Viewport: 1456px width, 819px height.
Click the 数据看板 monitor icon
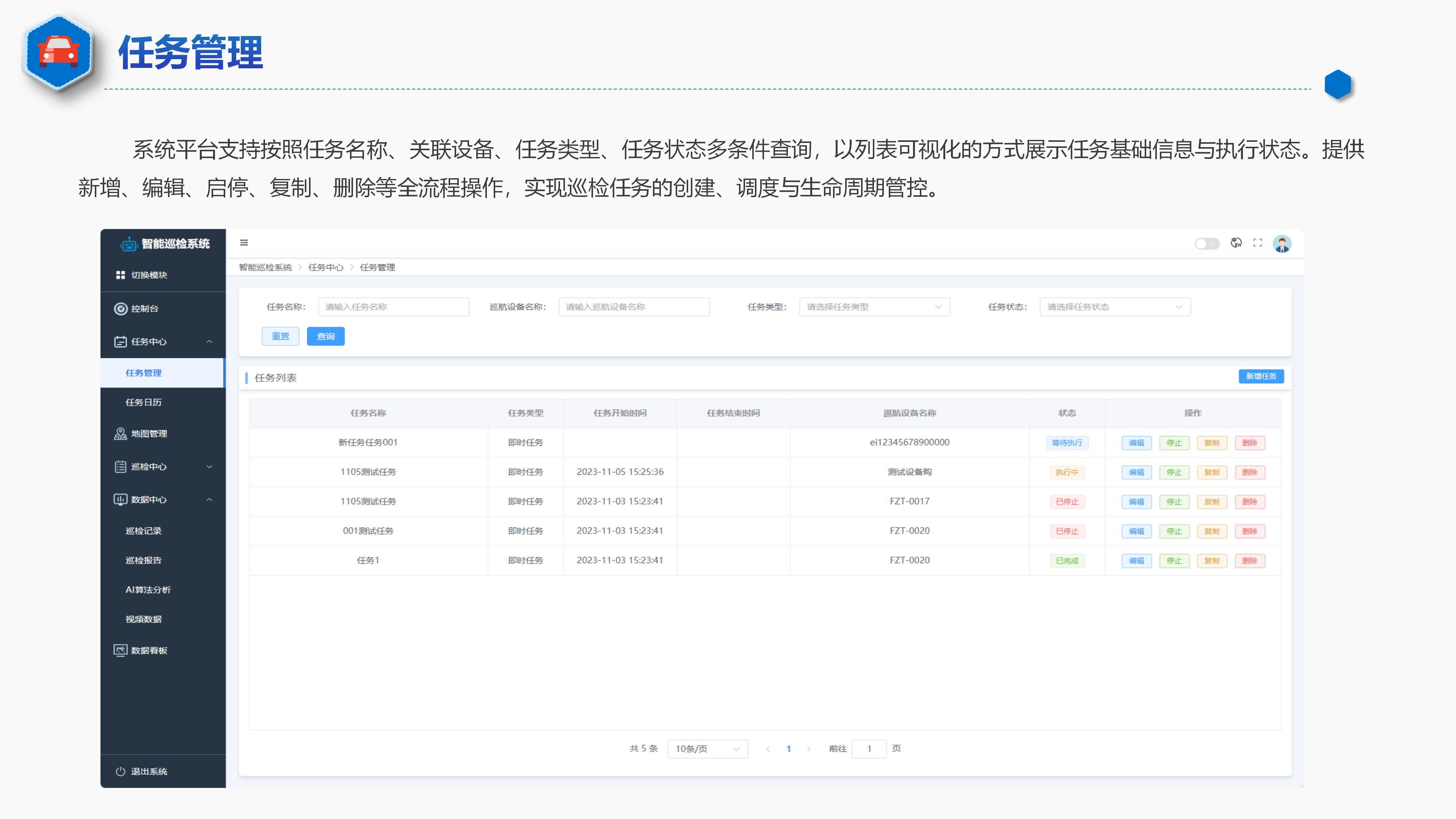click(121, 650)
